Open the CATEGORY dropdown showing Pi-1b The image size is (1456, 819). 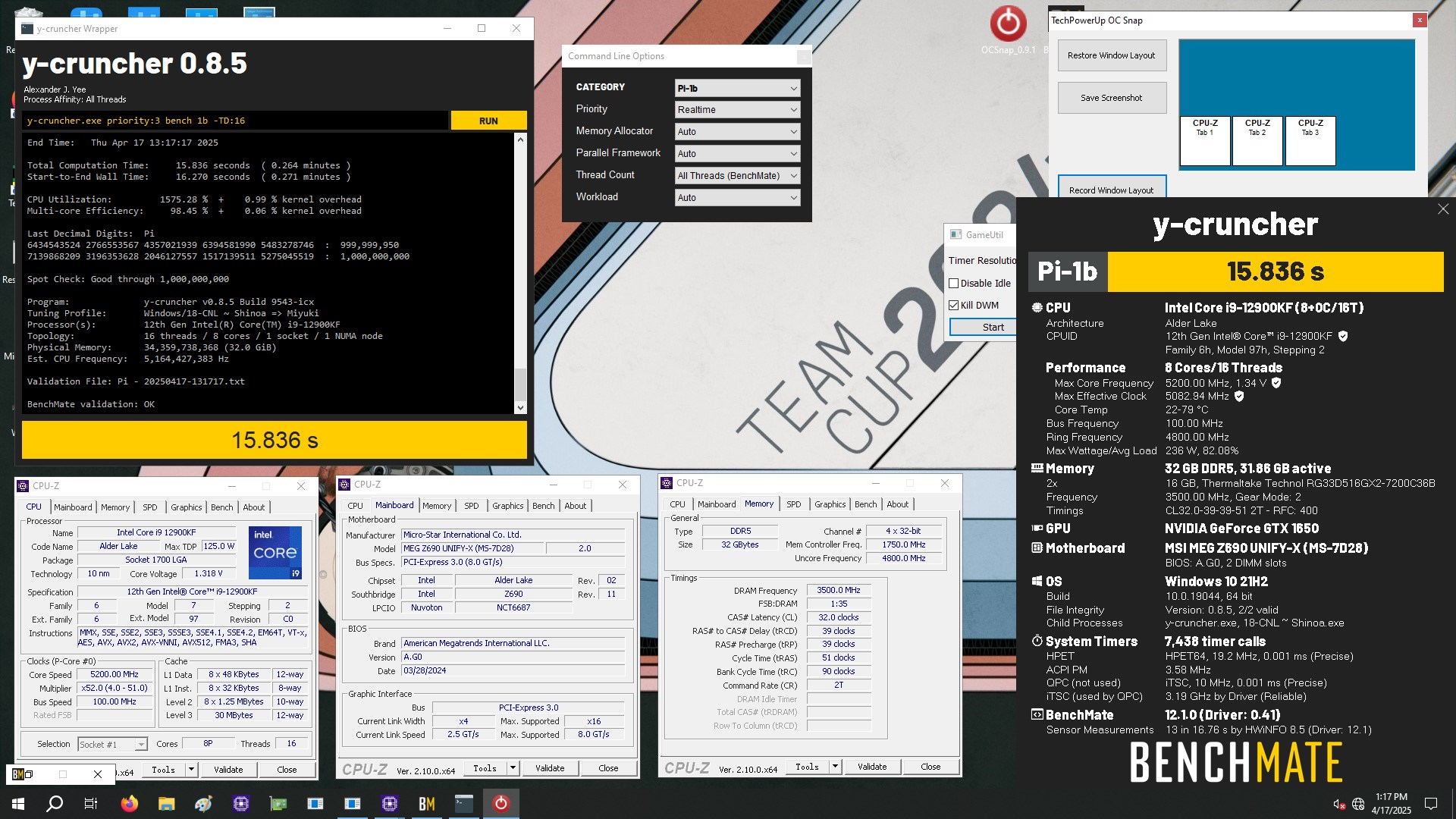(737, 88)
